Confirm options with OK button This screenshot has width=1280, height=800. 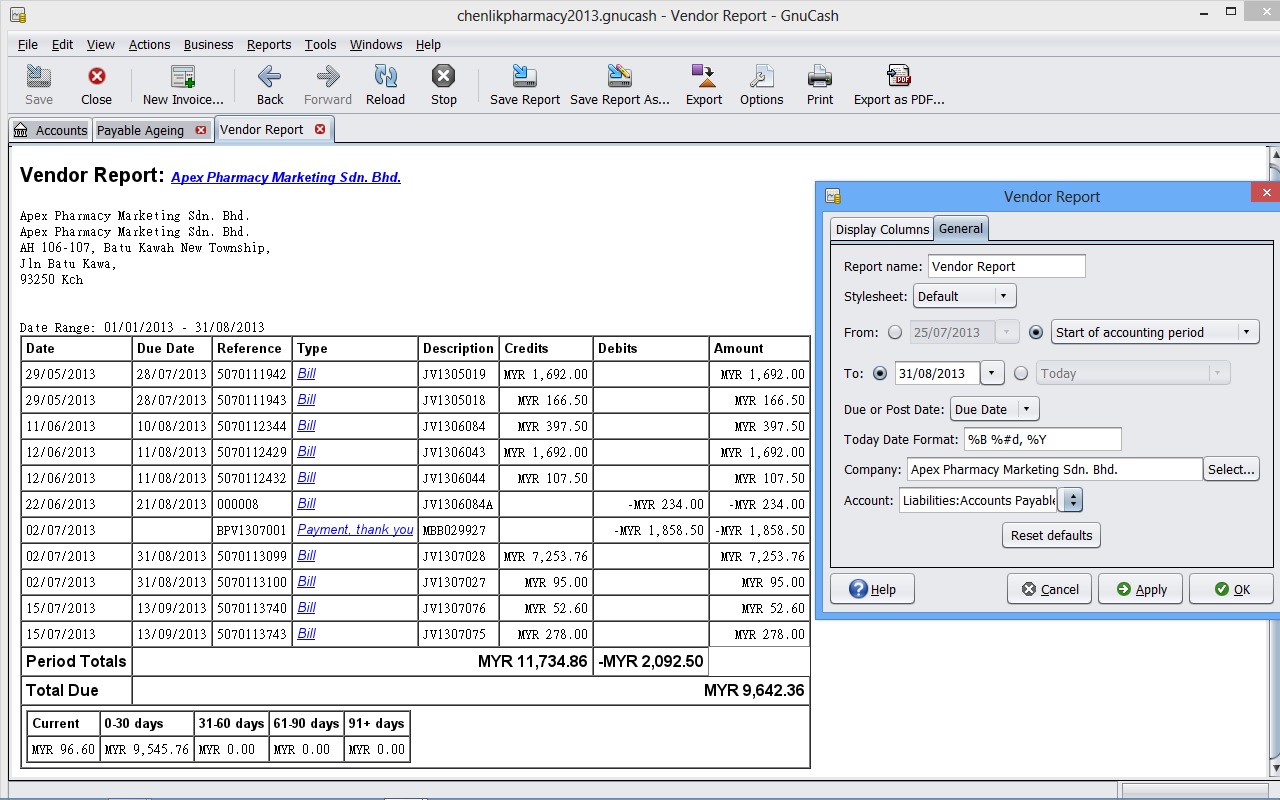coord(1231,589)
